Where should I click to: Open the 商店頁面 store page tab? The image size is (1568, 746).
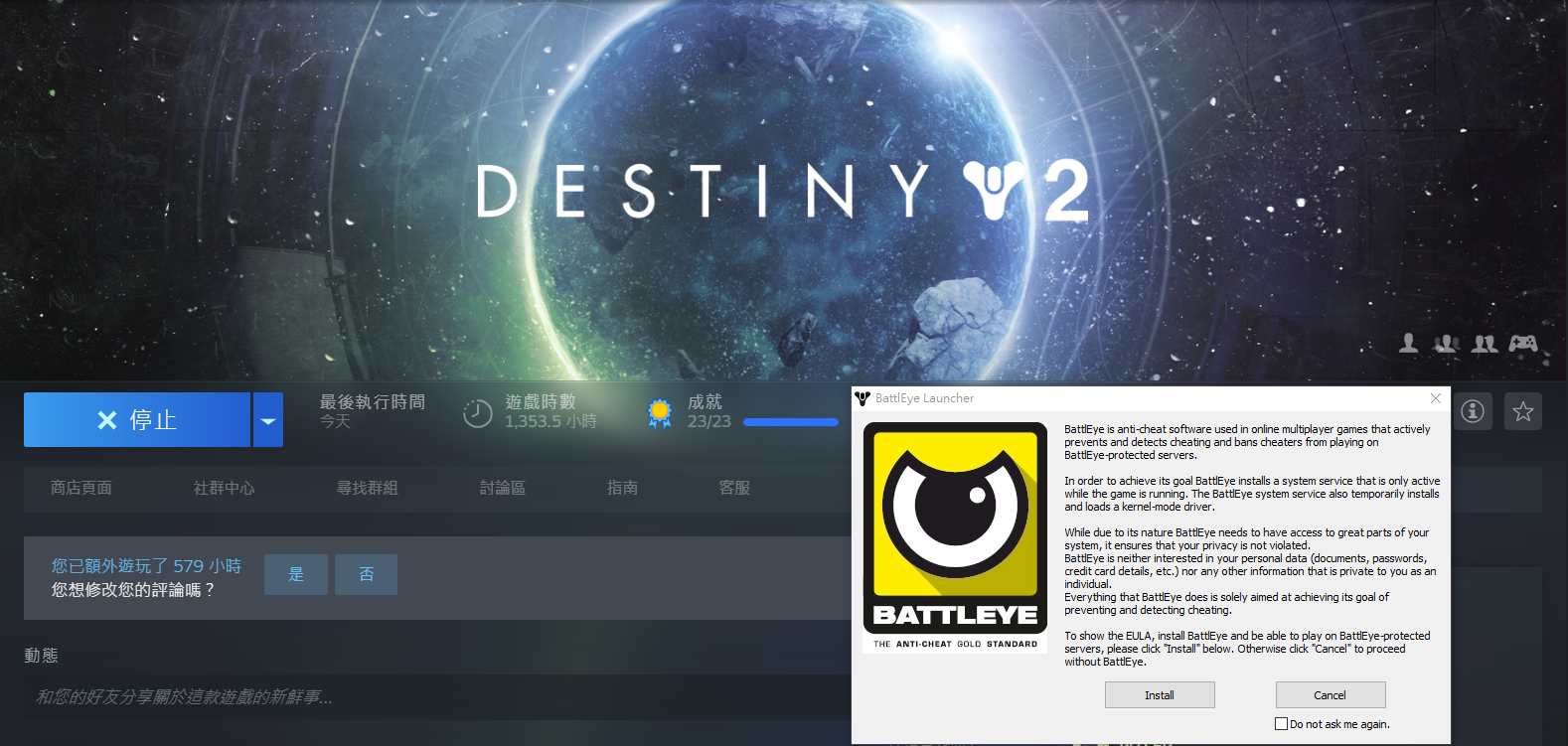tap(81, 488)
